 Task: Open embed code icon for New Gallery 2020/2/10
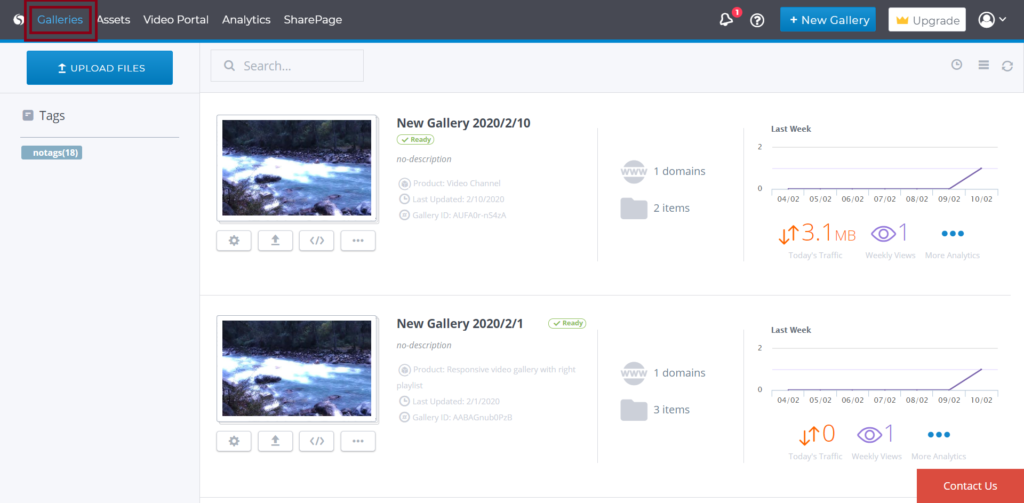tap(316, 240)
